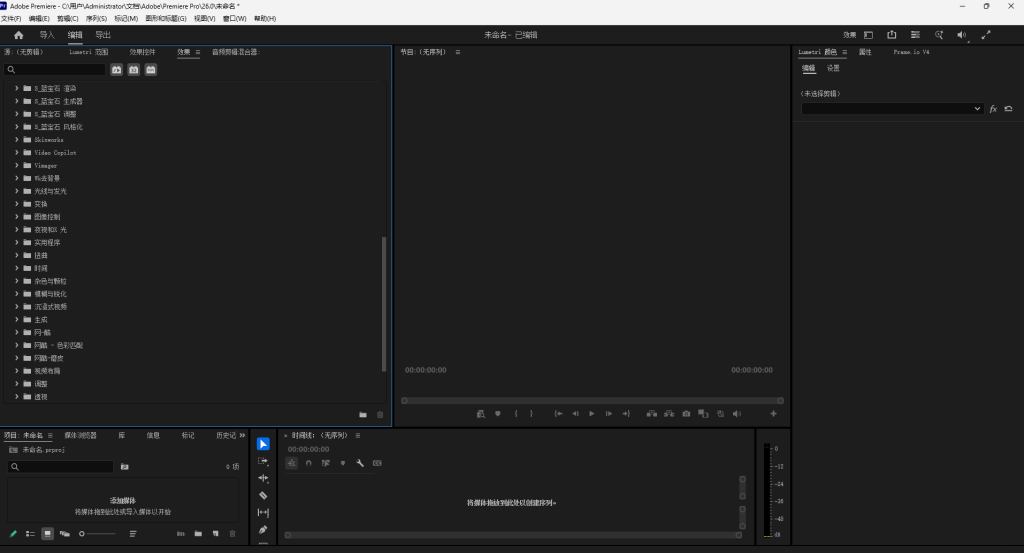
Task: Expand the Video Copilot effects folder
Action: (17, 152)
